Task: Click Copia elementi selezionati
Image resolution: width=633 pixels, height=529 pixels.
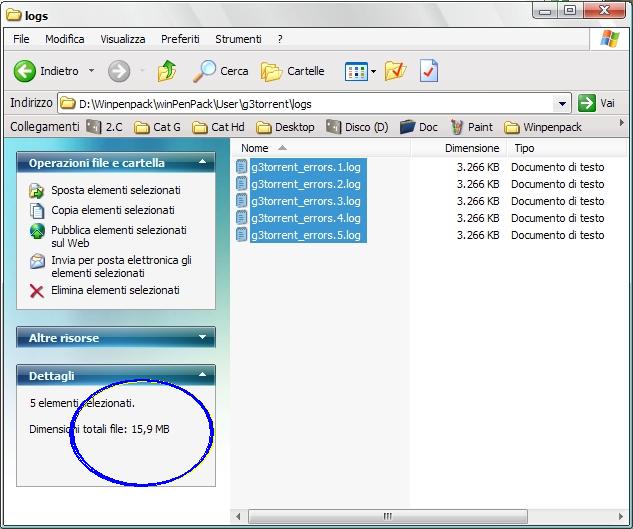Action: 113,210
